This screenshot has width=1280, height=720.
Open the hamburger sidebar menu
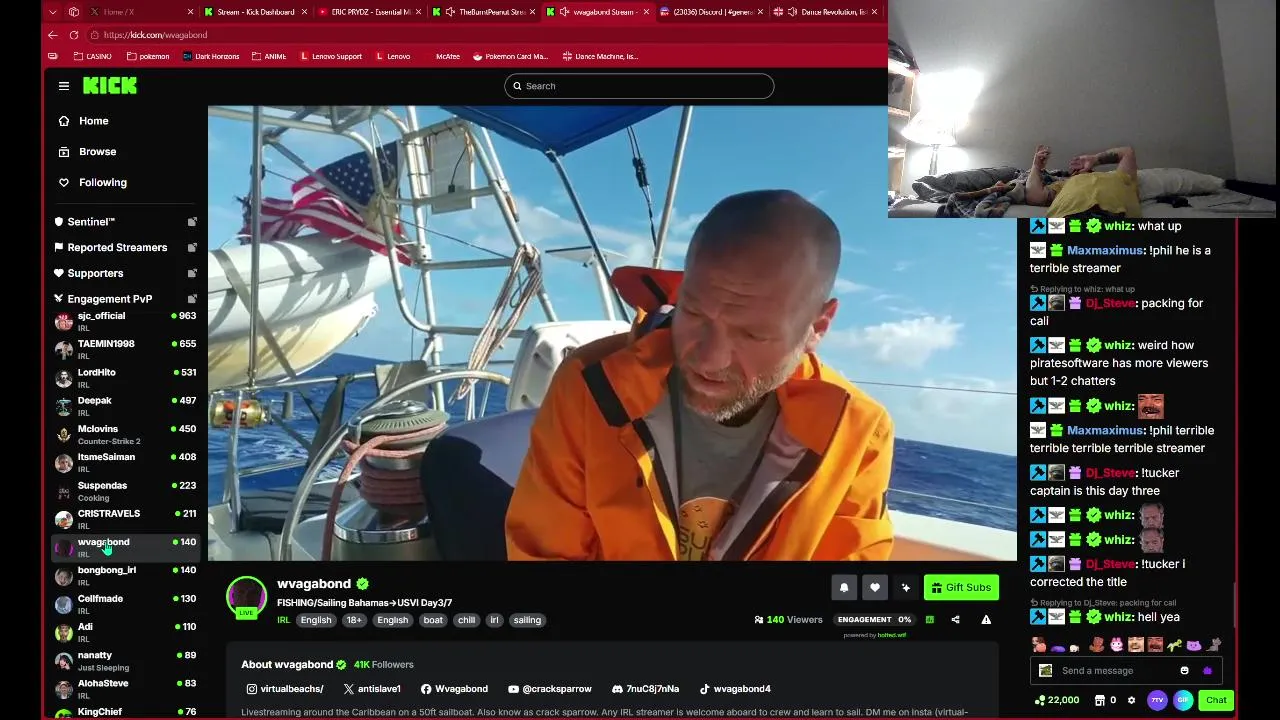pyautogui.click(x=64, y=86)
